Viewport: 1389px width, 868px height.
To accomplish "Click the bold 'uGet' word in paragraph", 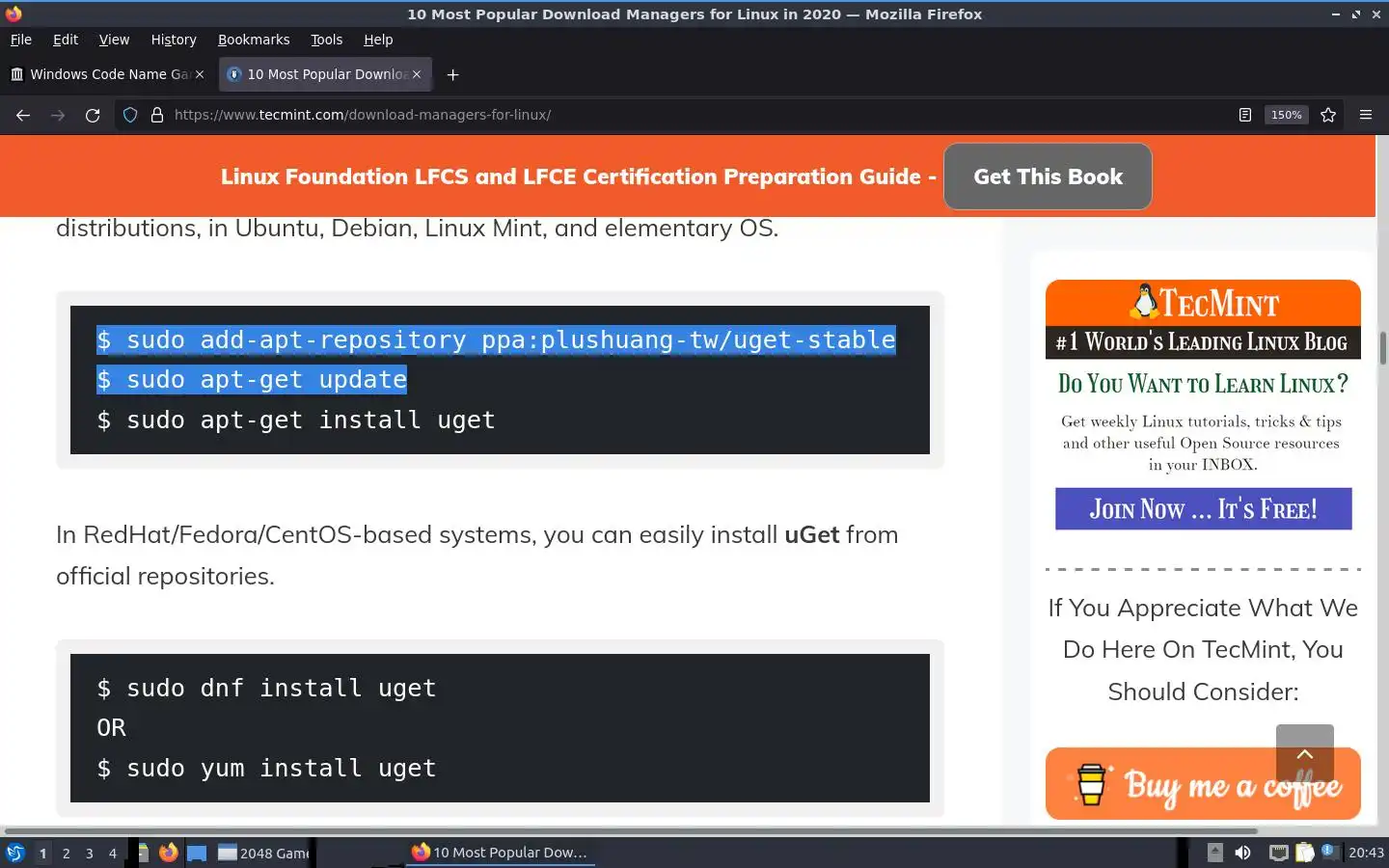I will [x=811, y=535].
